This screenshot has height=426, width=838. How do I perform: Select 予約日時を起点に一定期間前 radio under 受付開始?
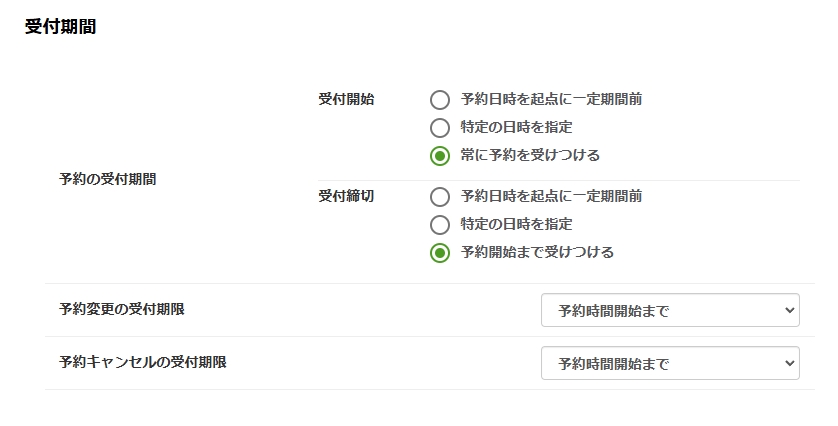point(440,100)
